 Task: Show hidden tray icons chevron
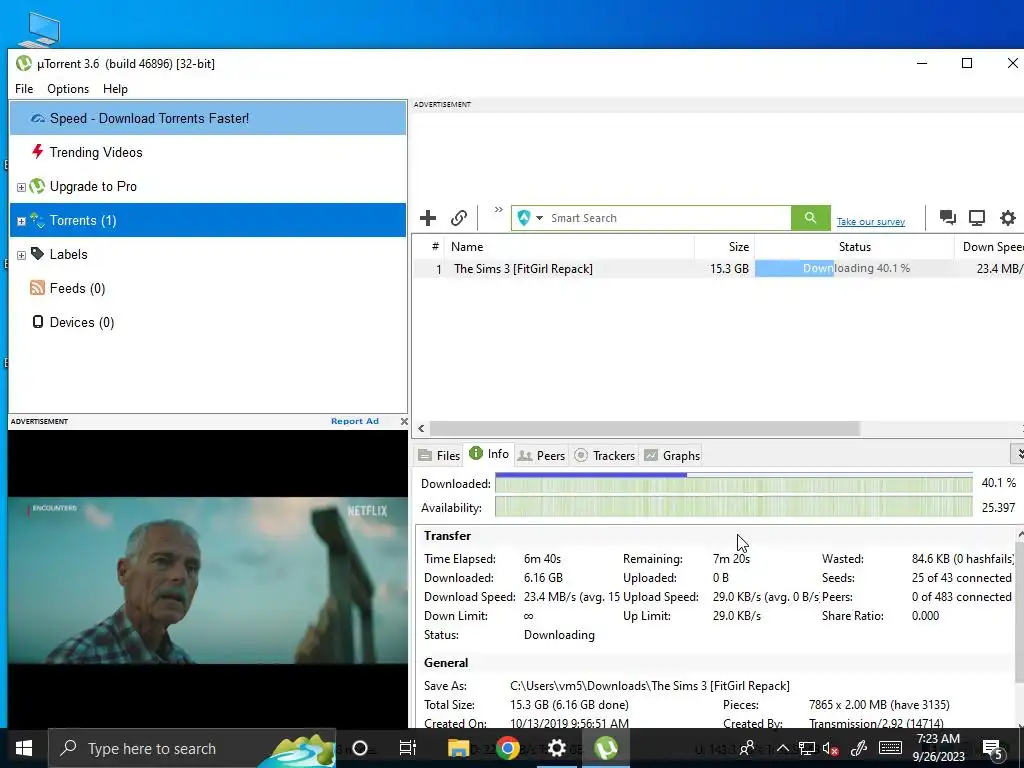coord(782,748)
